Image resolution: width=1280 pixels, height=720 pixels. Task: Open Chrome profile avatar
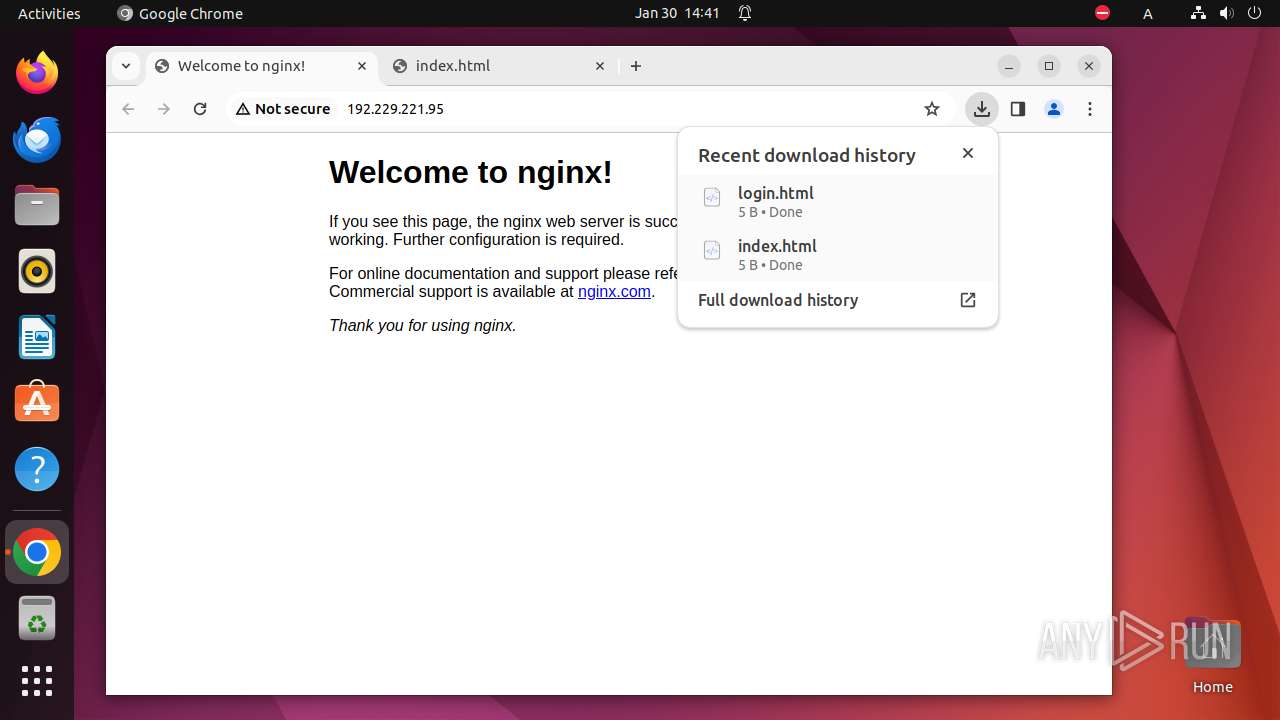pyautogui.click(x=1054, y=109)
